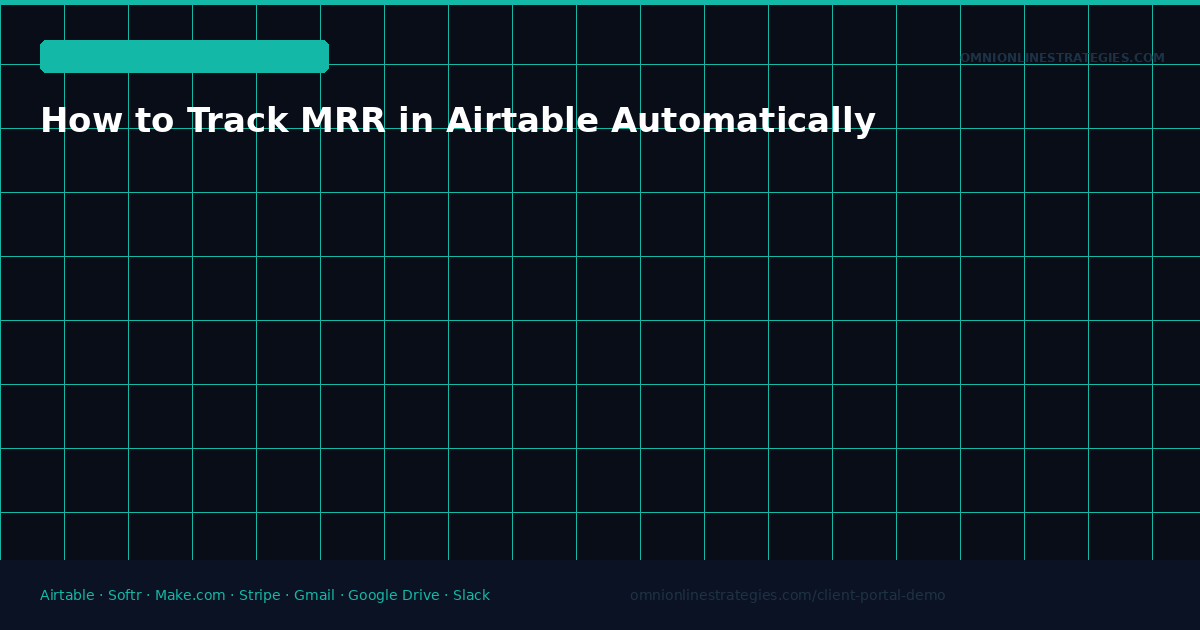Click the OMNIONLINESTRATEGIES.COM text in header
Image resolution: width=1200 pixels, height=630 pixels.
click(1062, 59)
